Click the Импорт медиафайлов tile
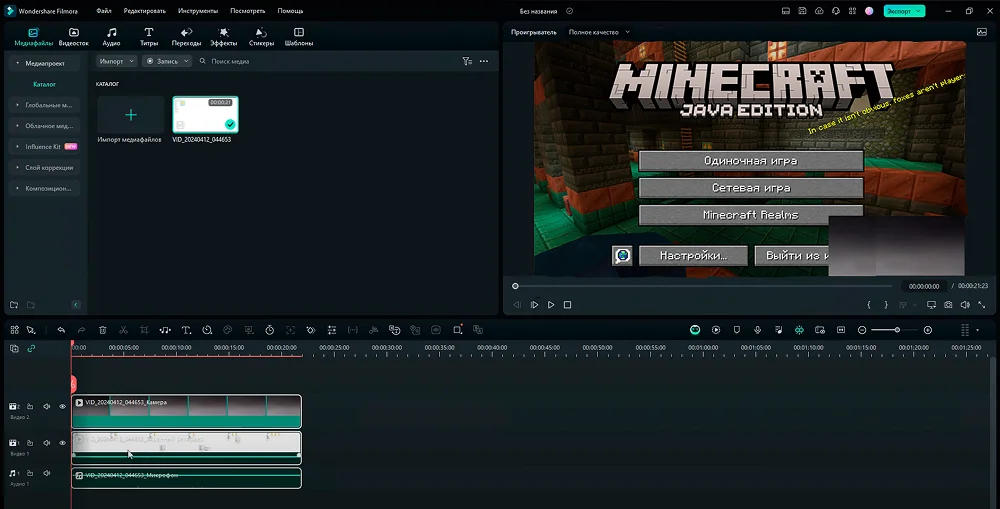The height and width of the screenshot is (509, 1000). [x=130, y=115]
